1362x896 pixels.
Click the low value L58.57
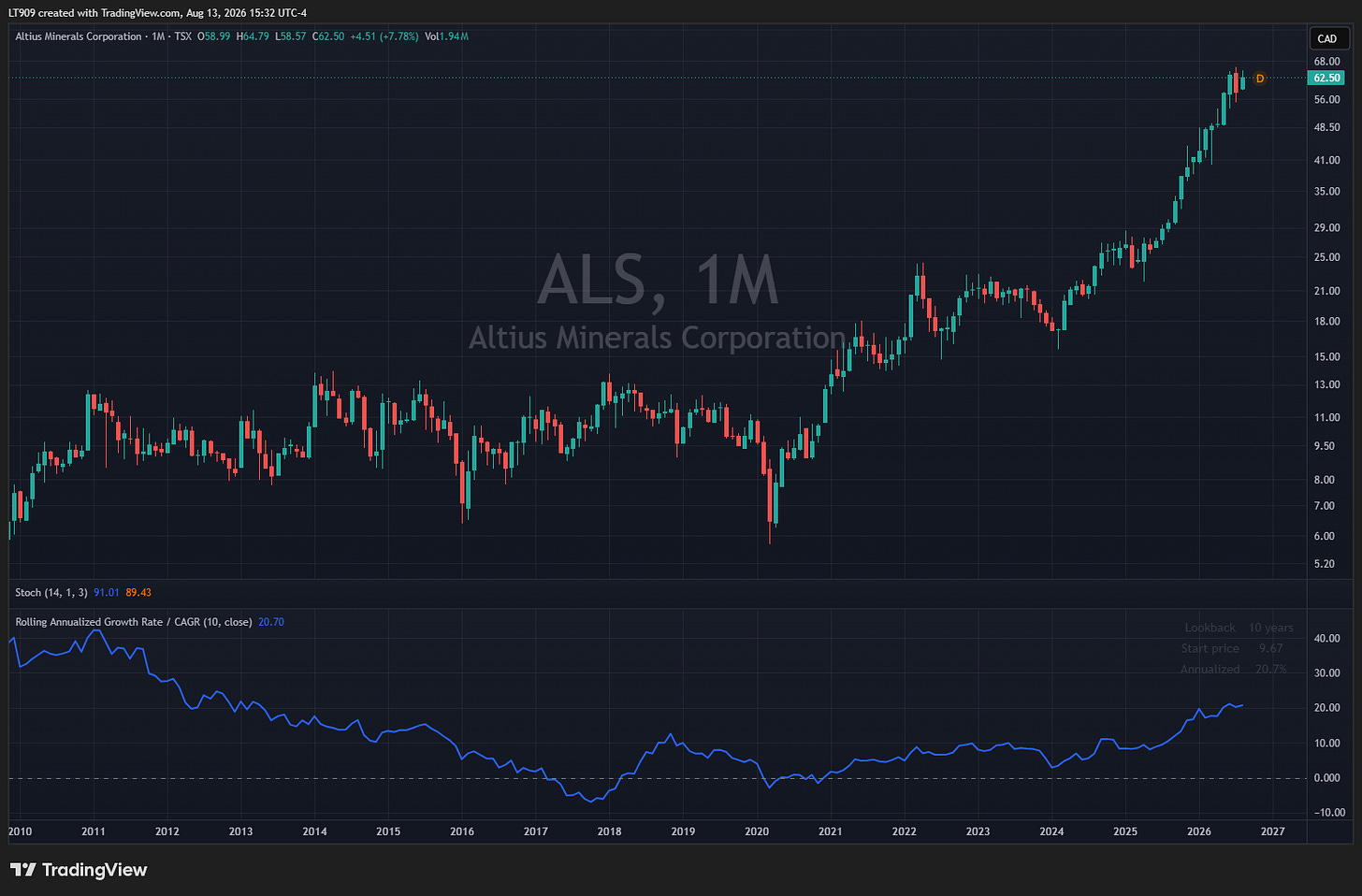coord(291,36)
